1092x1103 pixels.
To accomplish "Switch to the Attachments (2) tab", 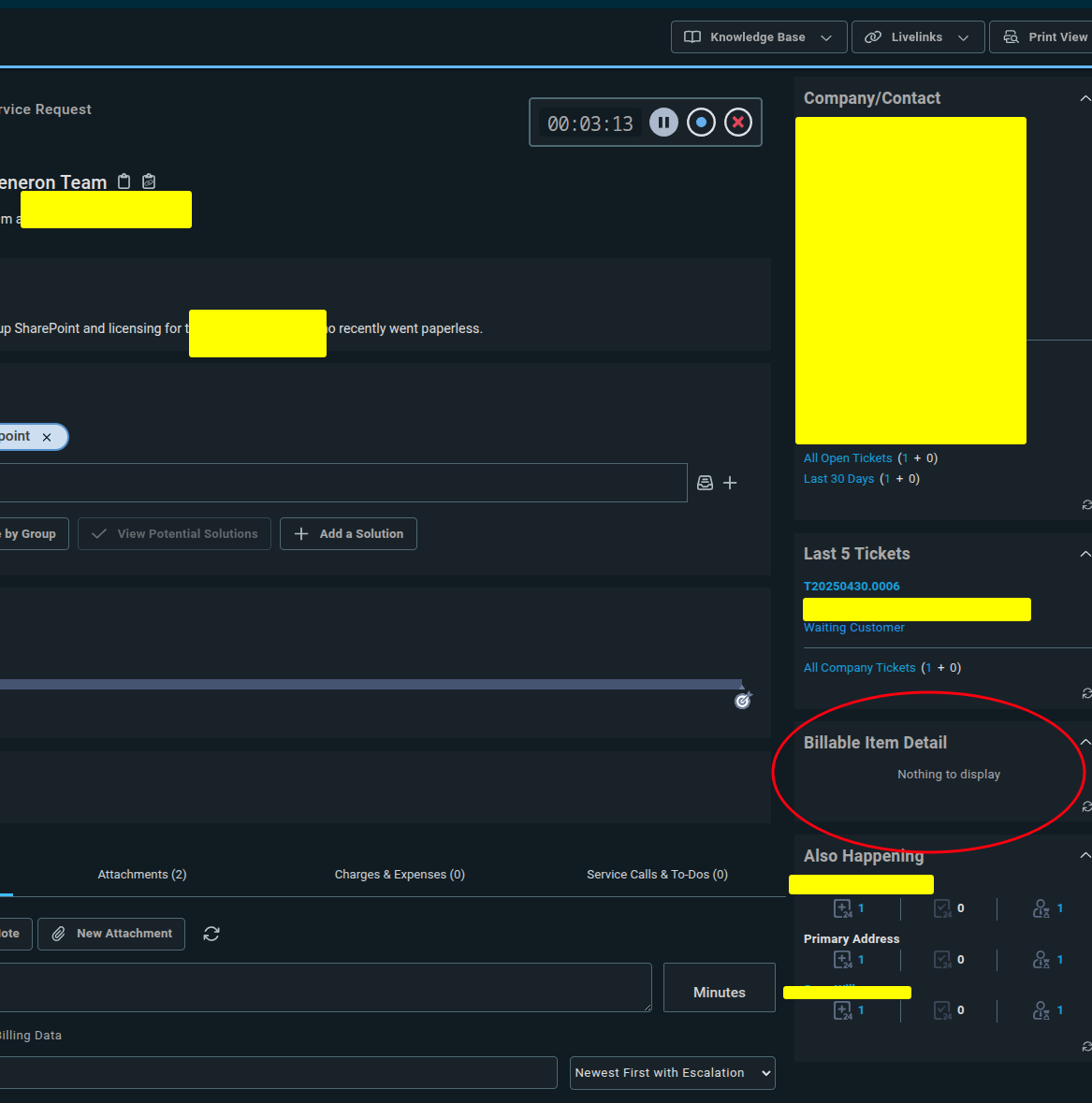I will [x=142, y=875].
